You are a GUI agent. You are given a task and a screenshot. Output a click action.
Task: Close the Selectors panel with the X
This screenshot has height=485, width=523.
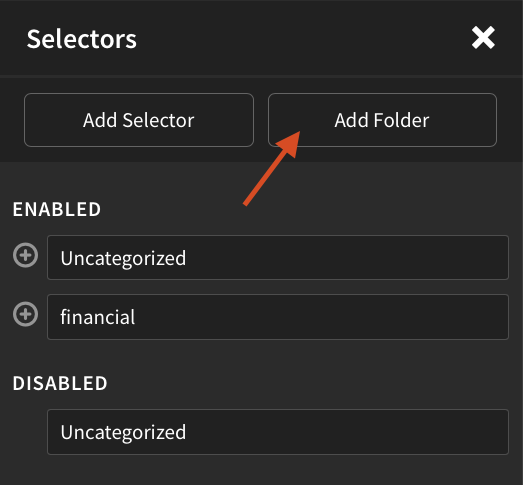483,38
